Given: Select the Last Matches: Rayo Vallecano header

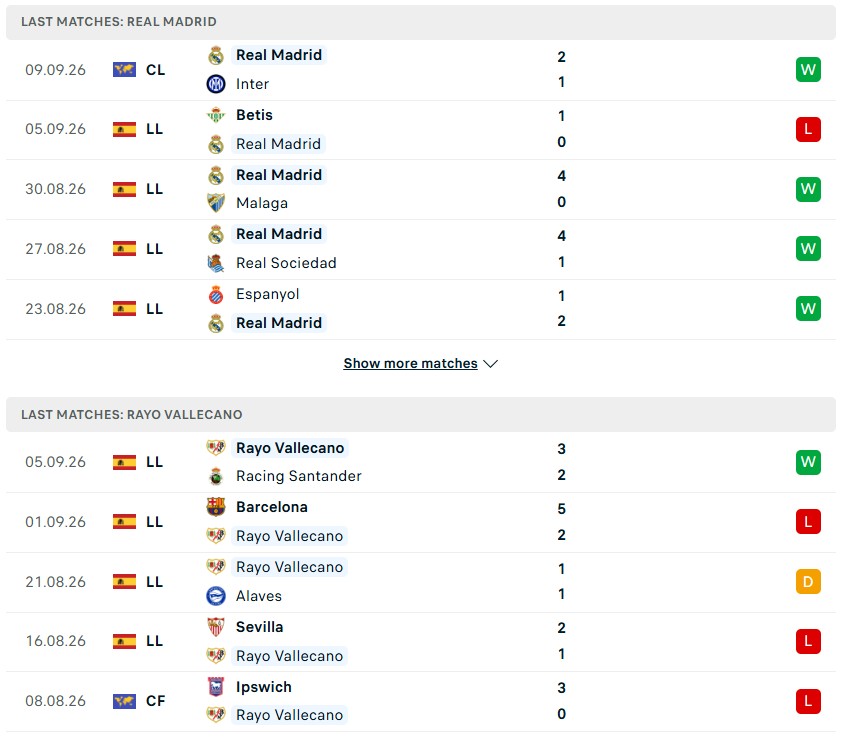Looking at the screenshot, I should click(421, 415).
